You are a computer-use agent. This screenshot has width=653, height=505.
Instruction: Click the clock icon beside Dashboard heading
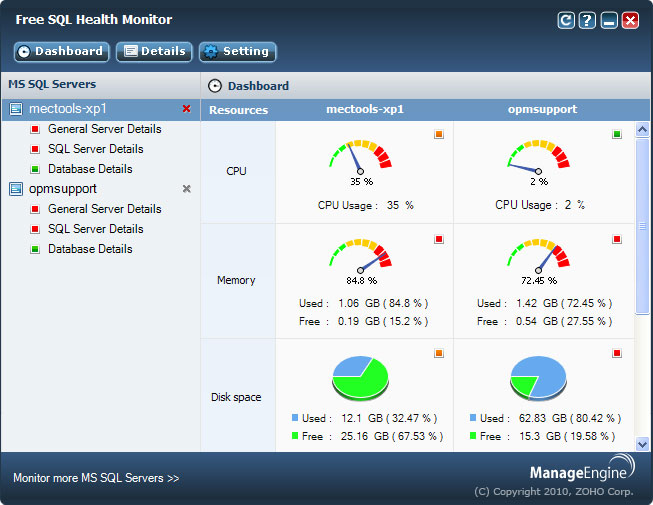pos(215,86)
